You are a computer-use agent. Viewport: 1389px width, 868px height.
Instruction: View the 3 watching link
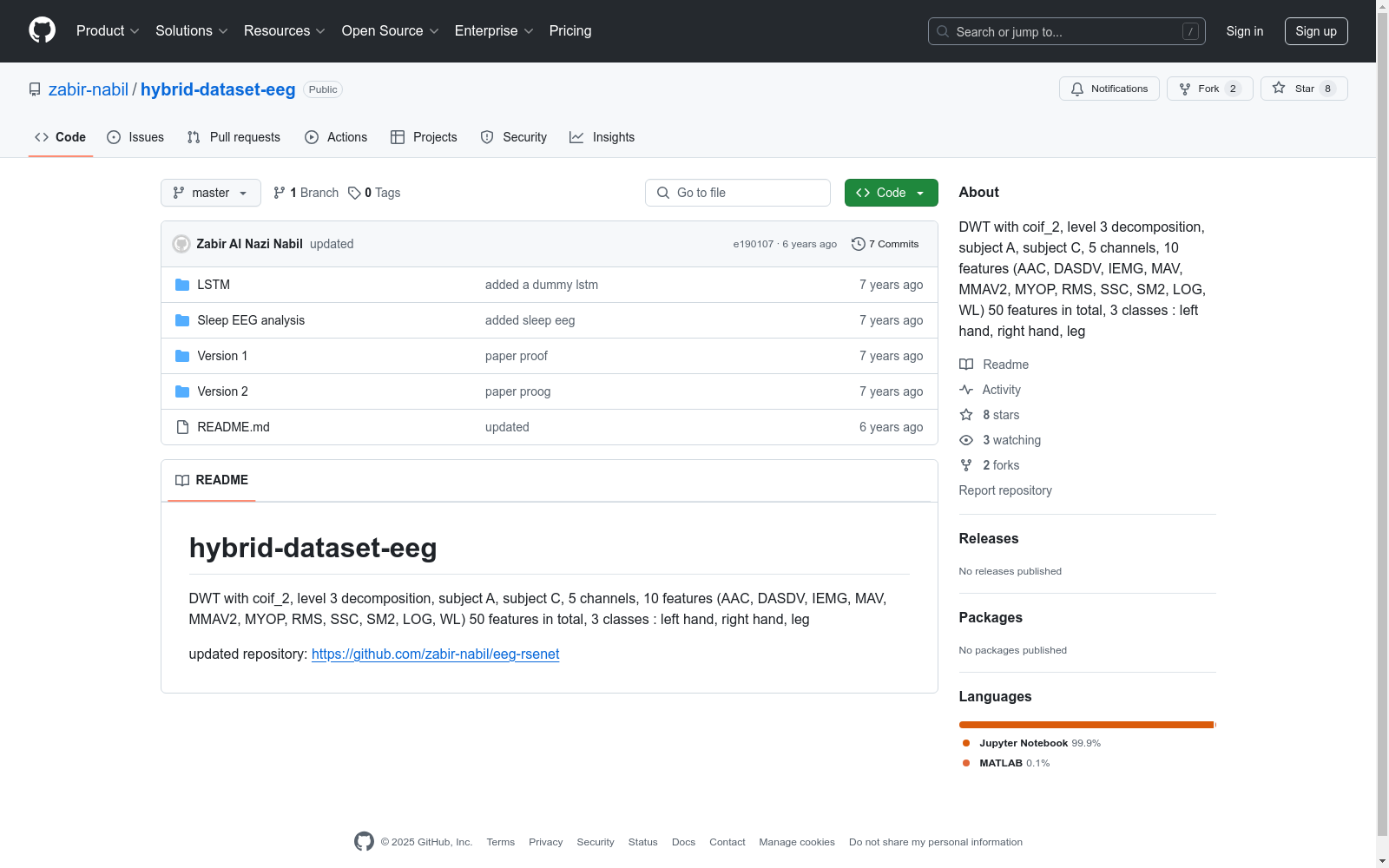1000,440
